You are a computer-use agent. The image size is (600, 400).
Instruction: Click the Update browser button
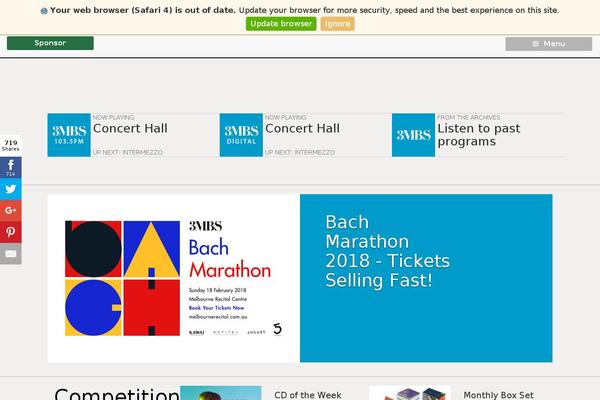281,24
